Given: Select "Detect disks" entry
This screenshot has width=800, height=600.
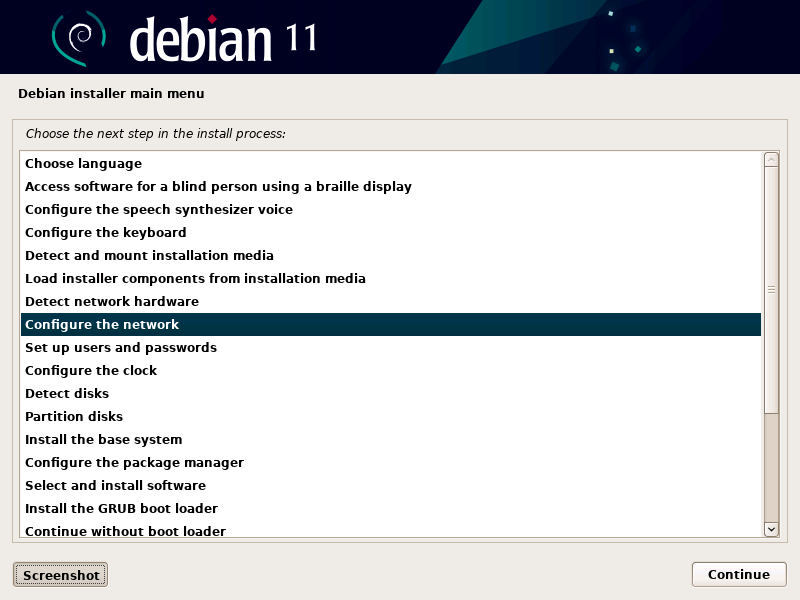Looking at the screenshot, I should (391, 393).
